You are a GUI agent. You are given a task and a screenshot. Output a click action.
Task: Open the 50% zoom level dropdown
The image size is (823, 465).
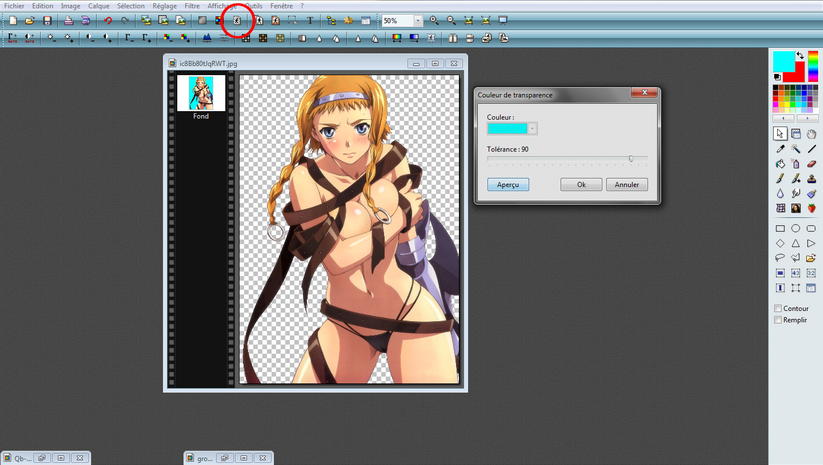coord(418,20)
